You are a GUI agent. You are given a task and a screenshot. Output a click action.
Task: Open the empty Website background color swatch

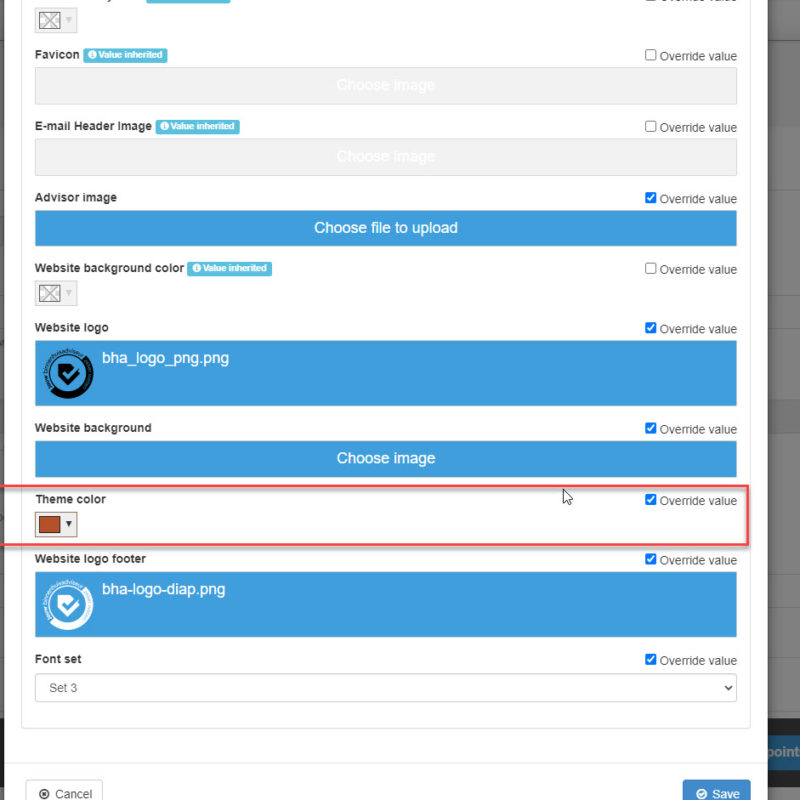[55, 293]
